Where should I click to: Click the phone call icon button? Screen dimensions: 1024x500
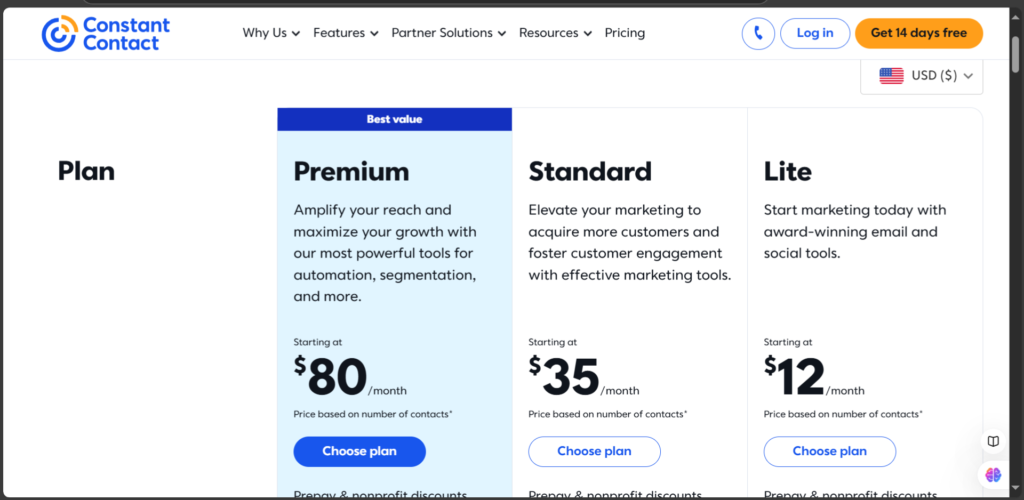pyautogui.click(x=758, y=33)
